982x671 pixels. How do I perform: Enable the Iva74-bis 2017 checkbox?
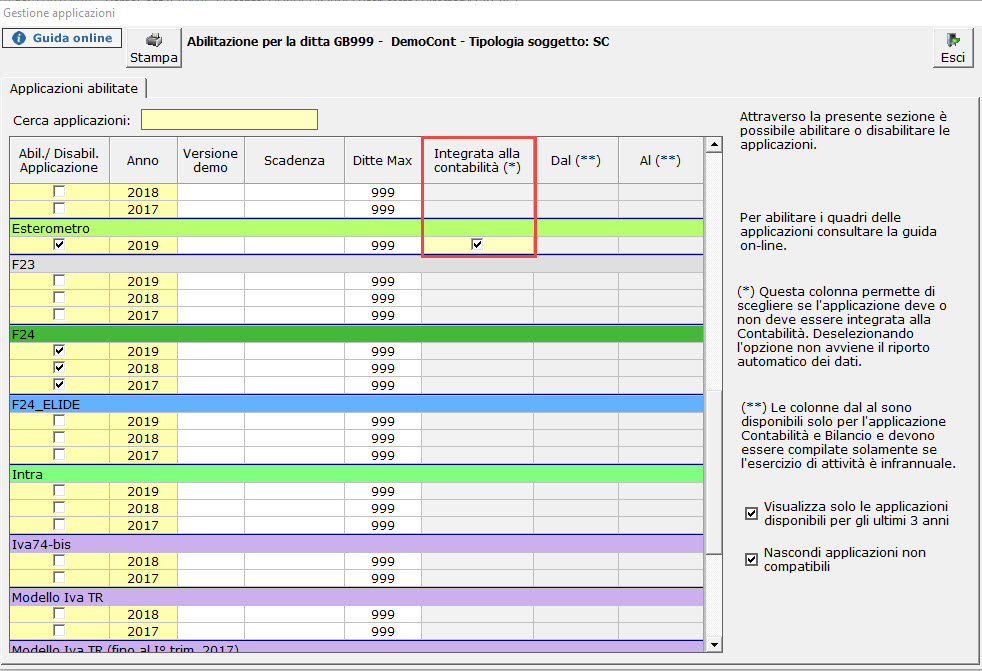tap(59, 578)
